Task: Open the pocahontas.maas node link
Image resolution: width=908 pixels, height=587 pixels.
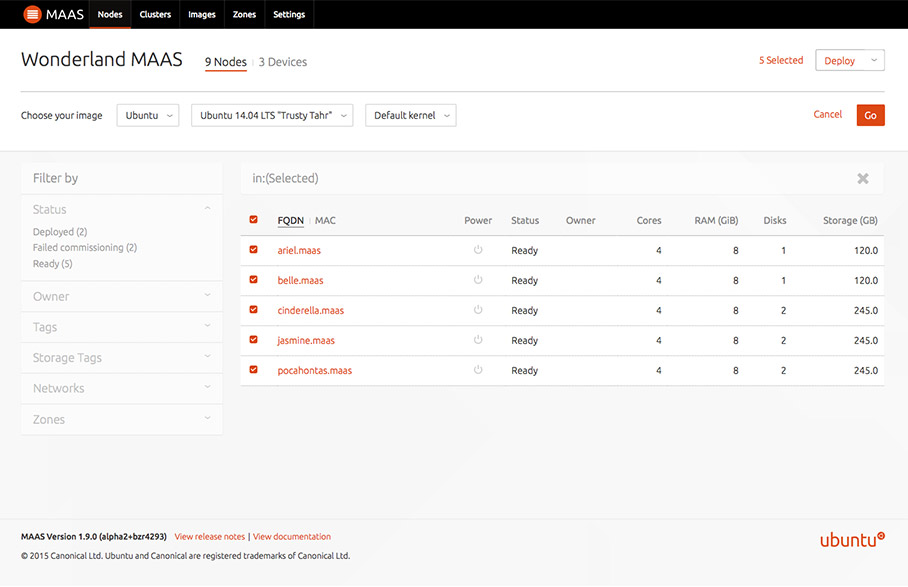Action: pyautogui.click(x=314, y=371)
